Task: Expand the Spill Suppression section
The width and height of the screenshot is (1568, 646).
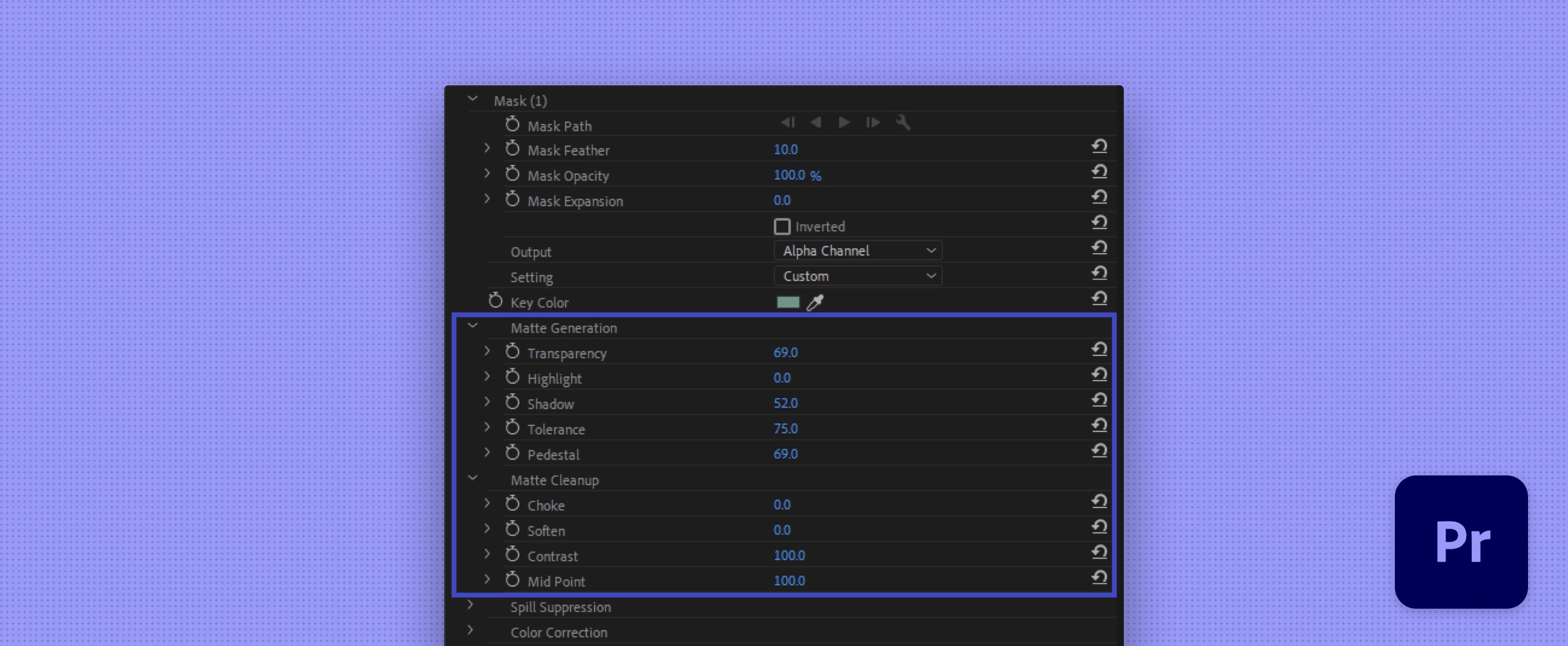Action: tap(470, 605)
